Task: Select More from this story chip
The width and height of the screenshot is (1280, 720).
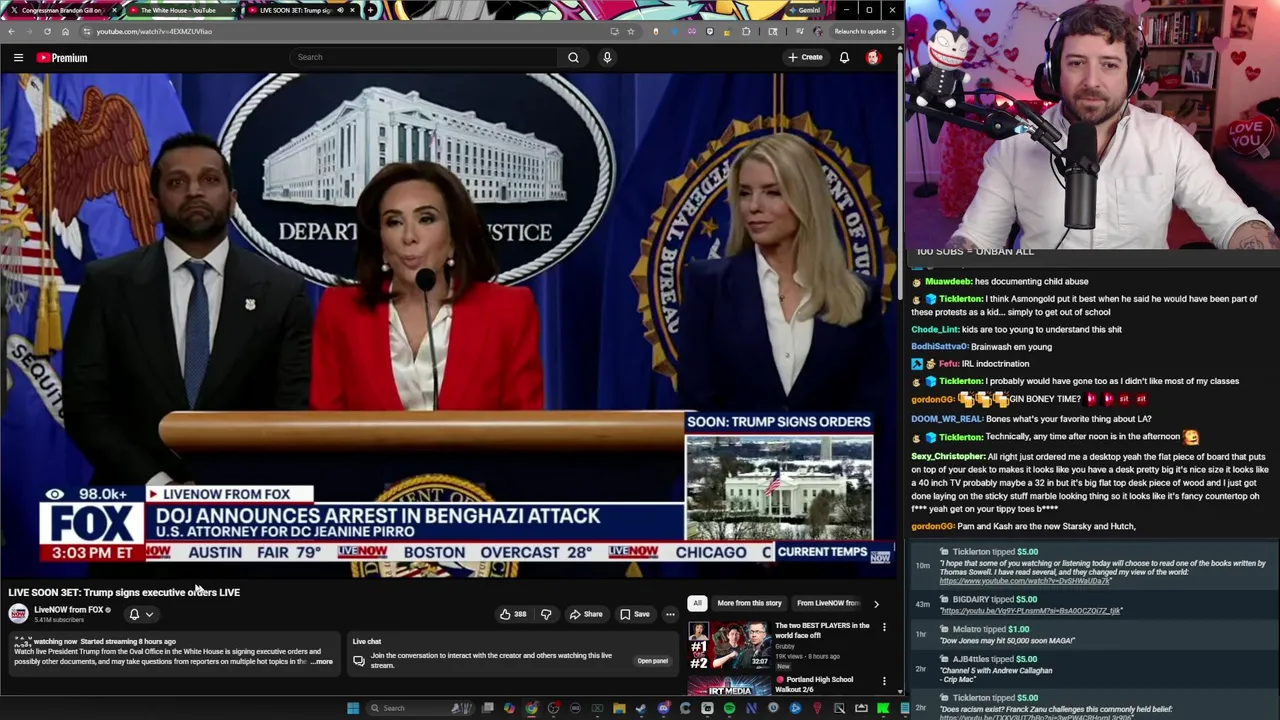Action: tap(749, 603)
